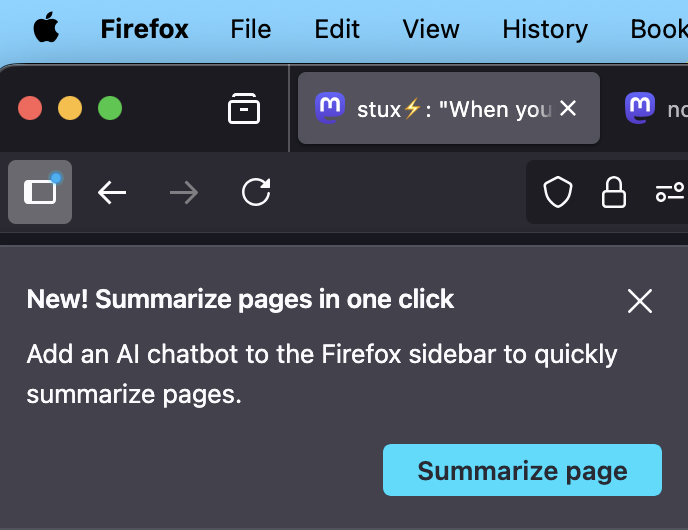Image resolution: width=688 pixels, height=530 pixels.
Task: Open the Firefox application menu
Action: [144, 29]
